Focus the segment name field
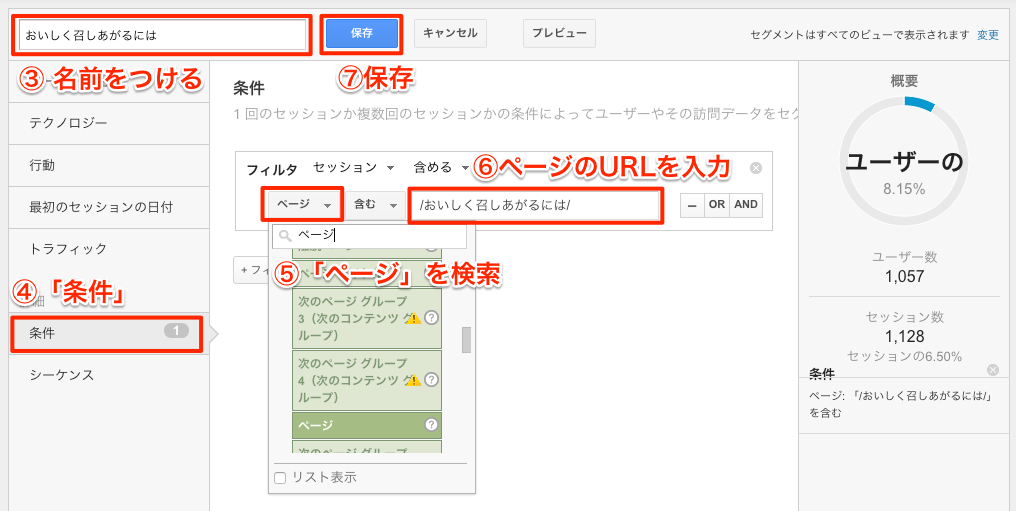Viewport: 1016px width, 511px height. 162,35
